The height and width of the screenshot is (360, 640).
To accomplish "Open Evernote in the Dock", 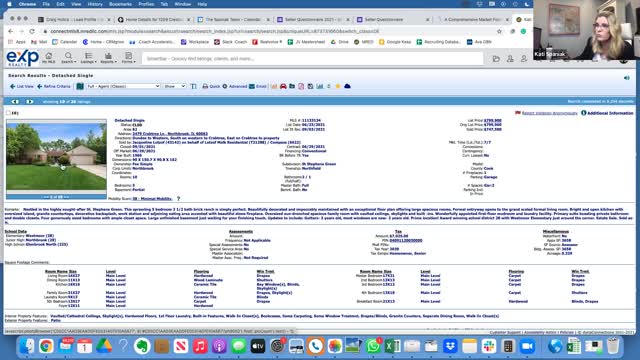I will click(x=142, y=346).
